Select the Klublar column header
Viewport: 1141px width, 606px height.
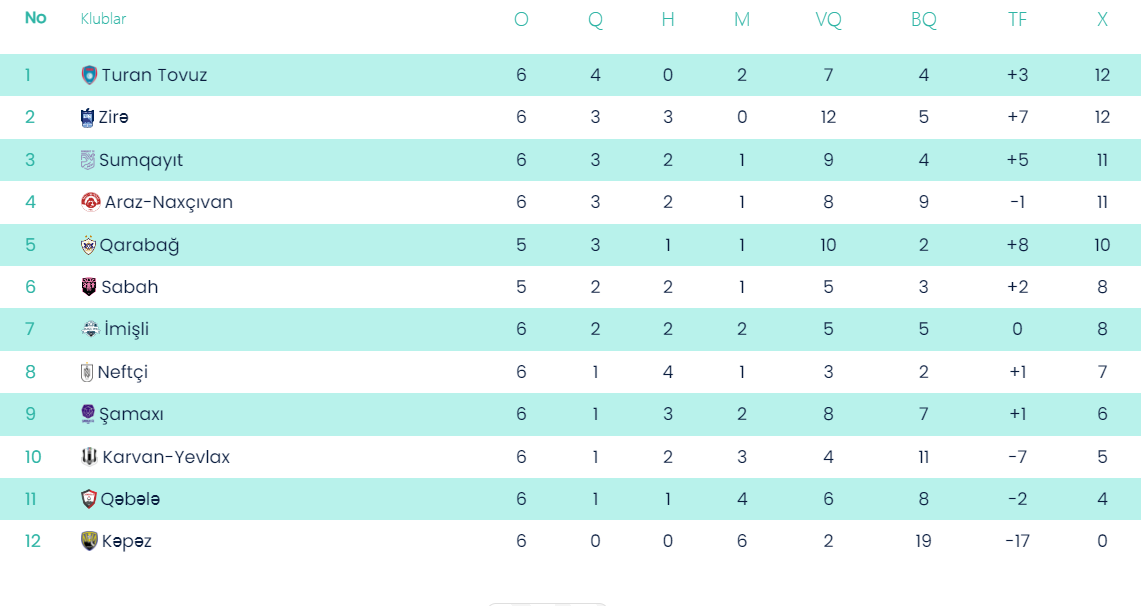click(103, 19)
